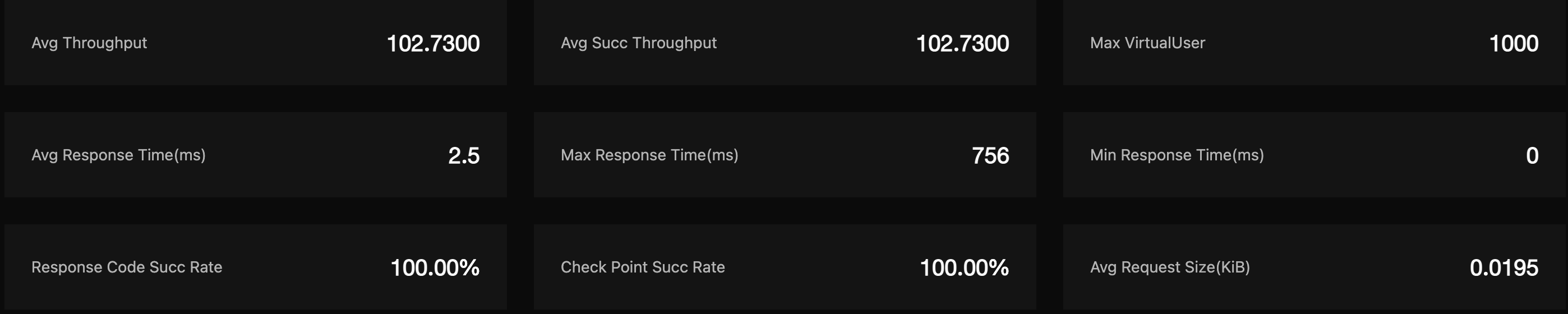1568x314 pixels.
Task: Click the Avg Response Time(ms) label
Action: (x=118, y=155)
